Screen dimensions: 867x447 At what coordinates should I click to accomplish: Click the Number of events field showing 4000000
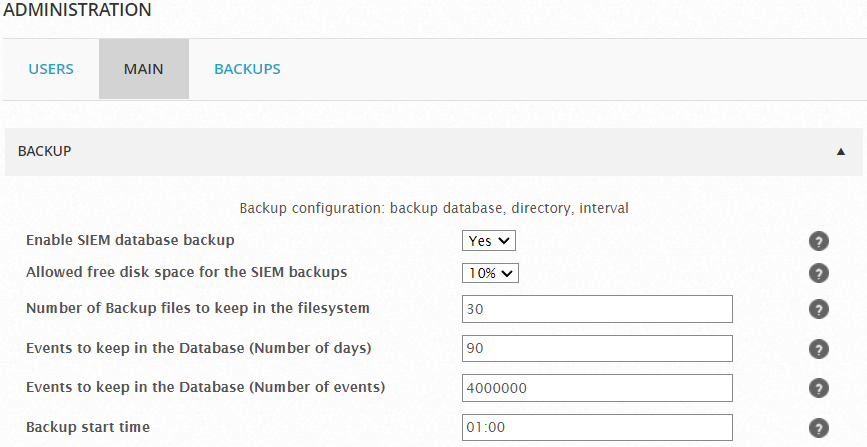[597, 388]
